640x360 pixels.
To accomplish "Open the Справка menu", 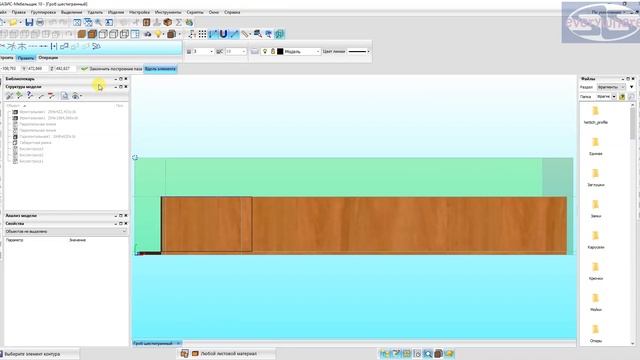I will [232, 12].
